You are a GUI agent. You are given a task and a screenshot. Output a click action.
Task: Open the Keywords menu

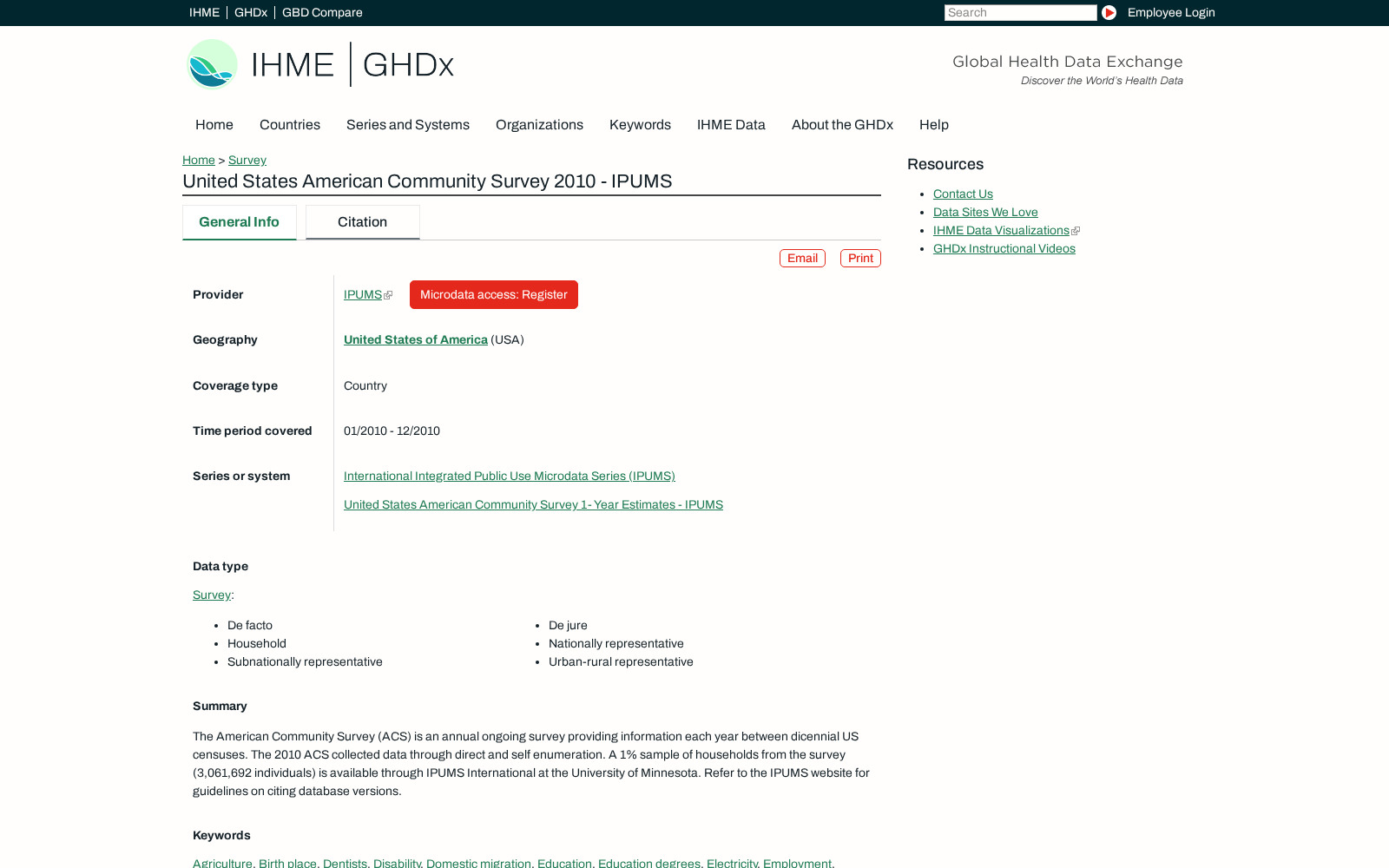coord(640,125)
